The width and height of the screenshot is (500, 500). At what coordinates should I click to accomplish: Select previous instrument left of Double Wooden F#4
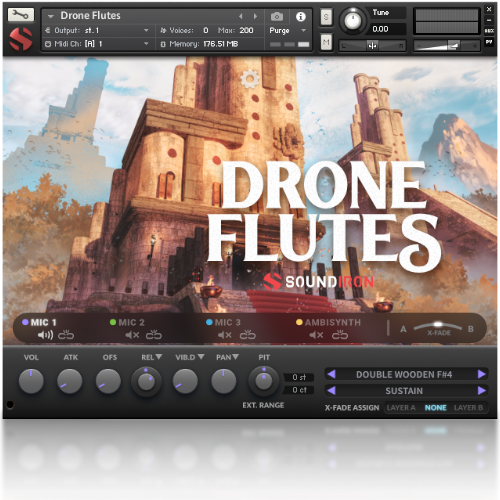331,374
